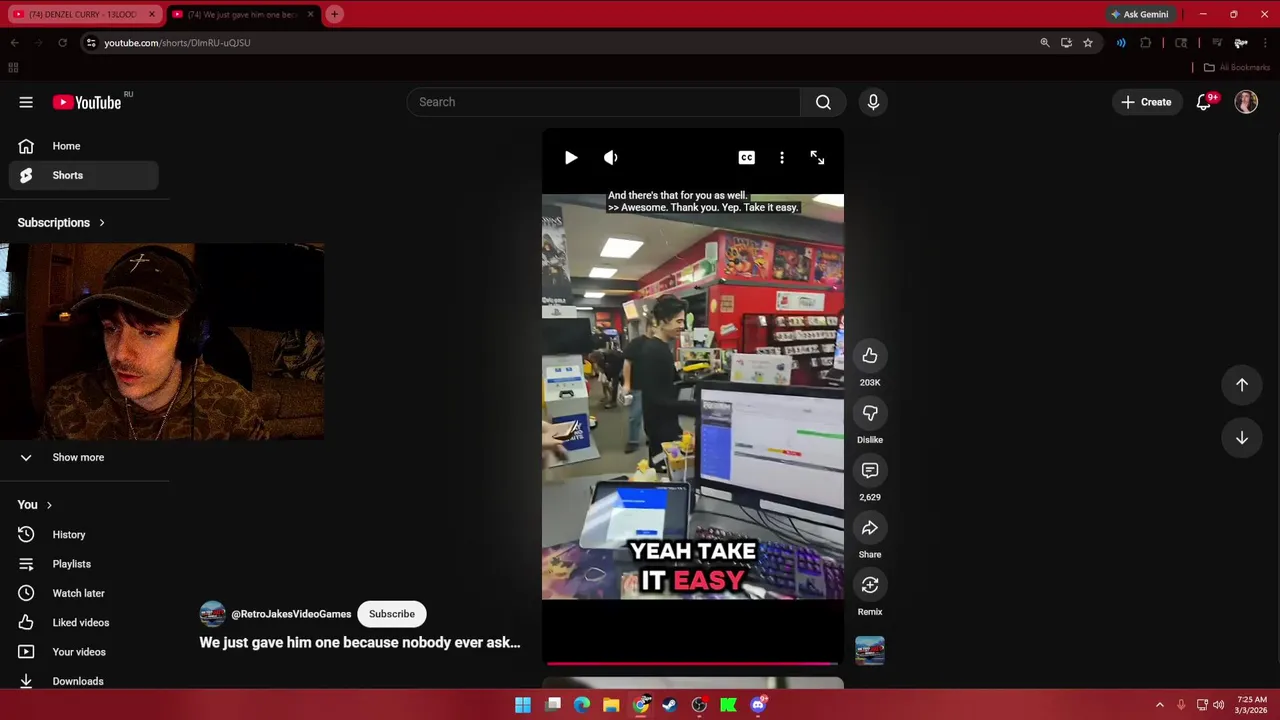Open Your videos in the sidebar

[85, 652]
